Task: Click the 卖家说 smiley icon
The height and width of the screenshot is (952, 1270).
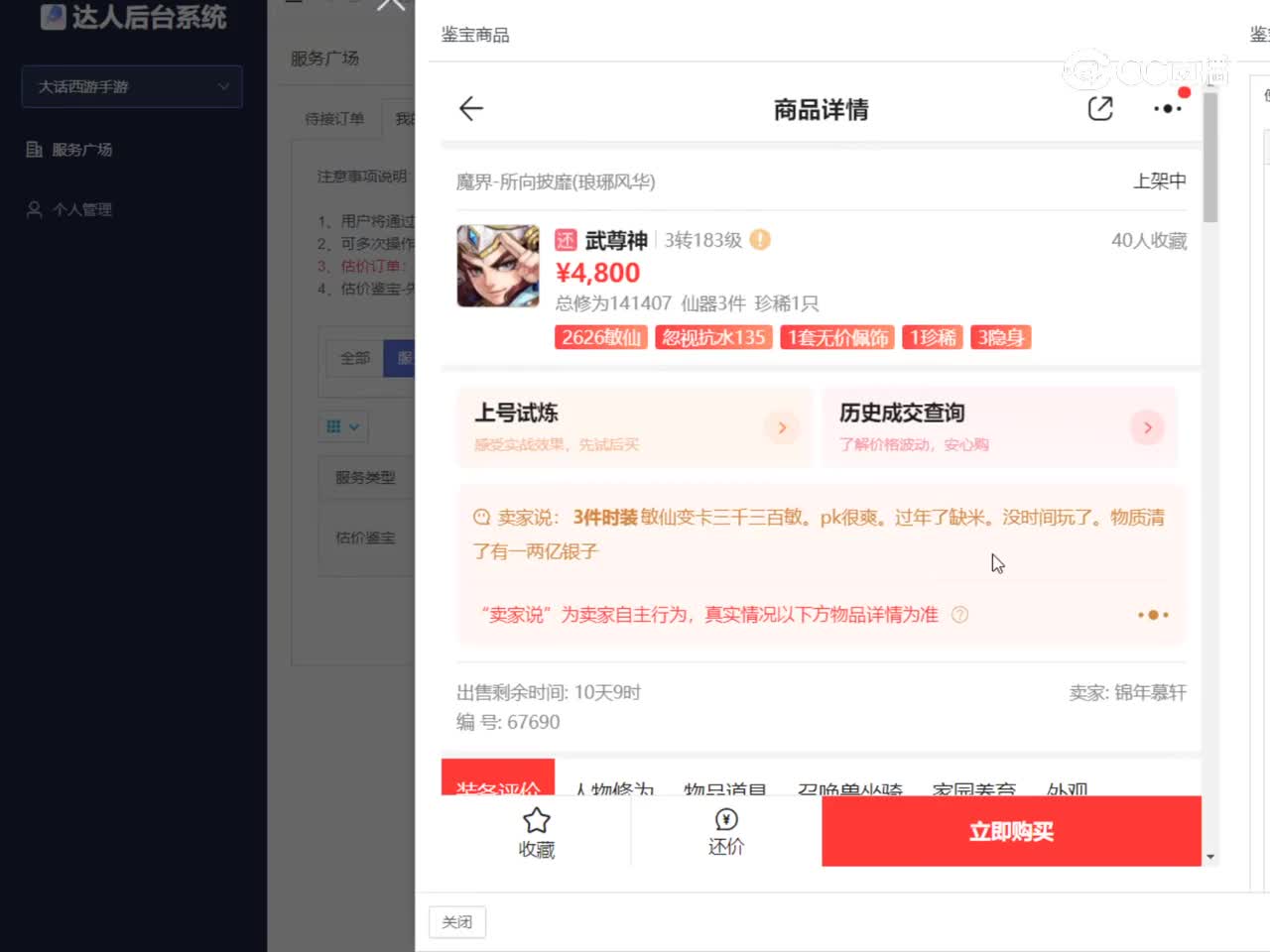Action: tap(482, 518)
